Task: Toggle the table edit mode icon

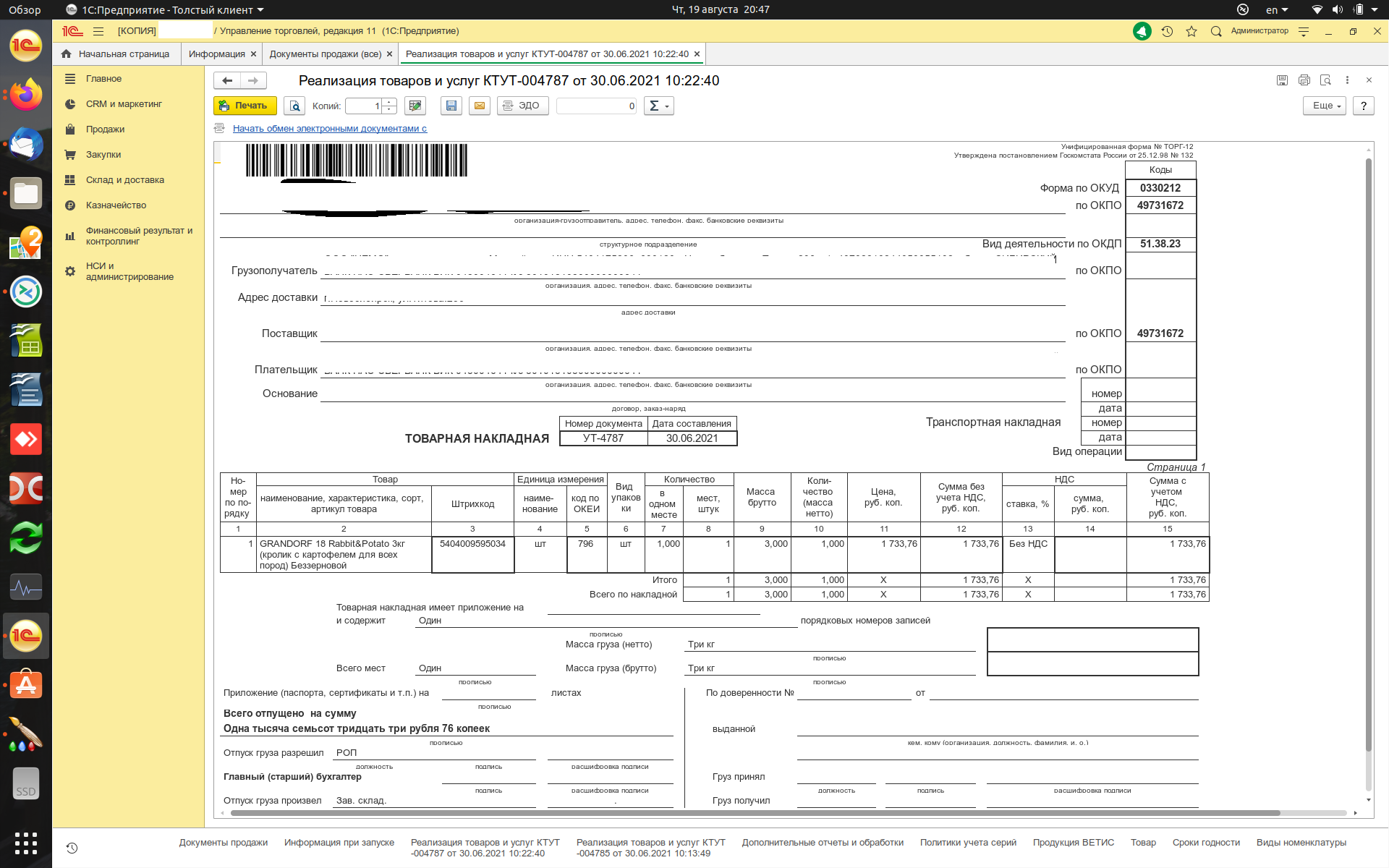Action: point(415,106)
